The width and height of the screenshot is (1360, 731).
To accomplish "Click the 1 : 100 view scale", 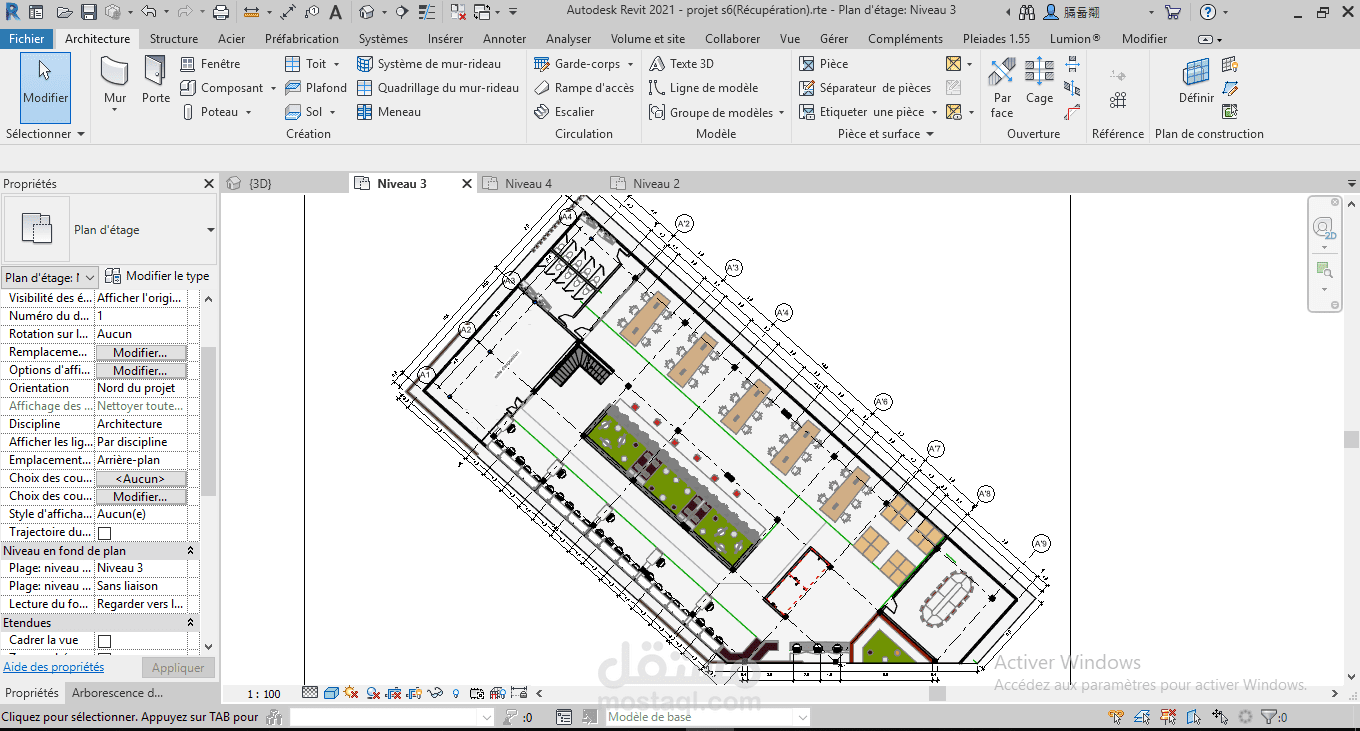I will pyautogui.click(x=264, y=693).
